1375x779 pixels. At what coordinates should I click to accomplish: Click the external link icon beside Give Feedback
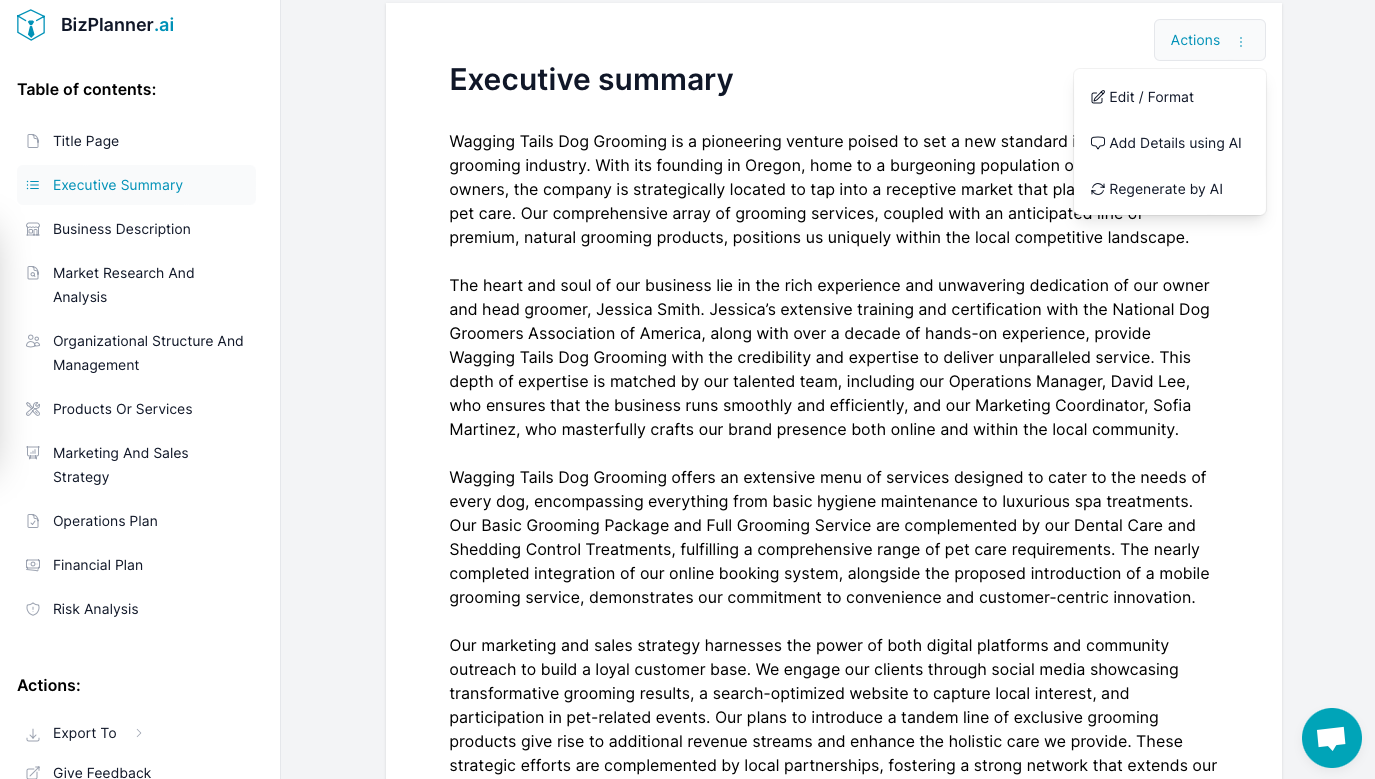[x=32, y=771]
